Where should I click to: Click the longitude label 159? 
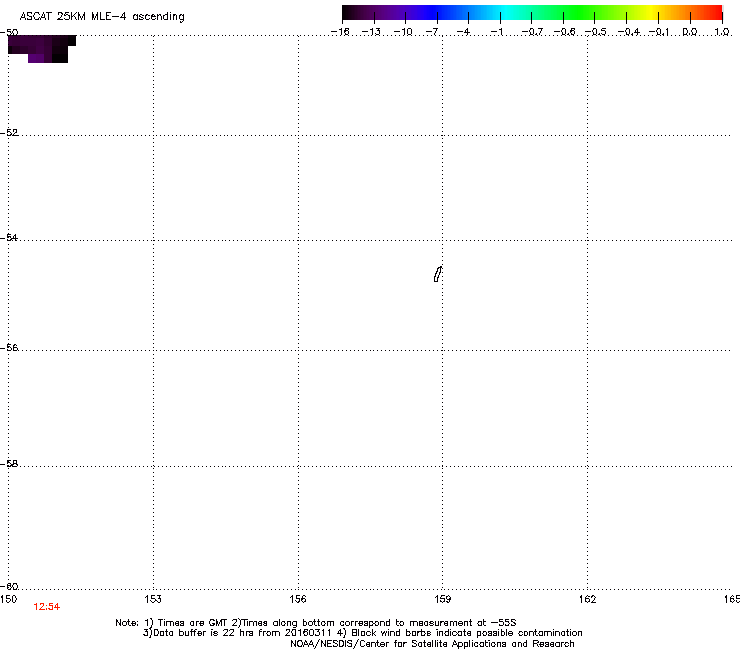[443, 599]
